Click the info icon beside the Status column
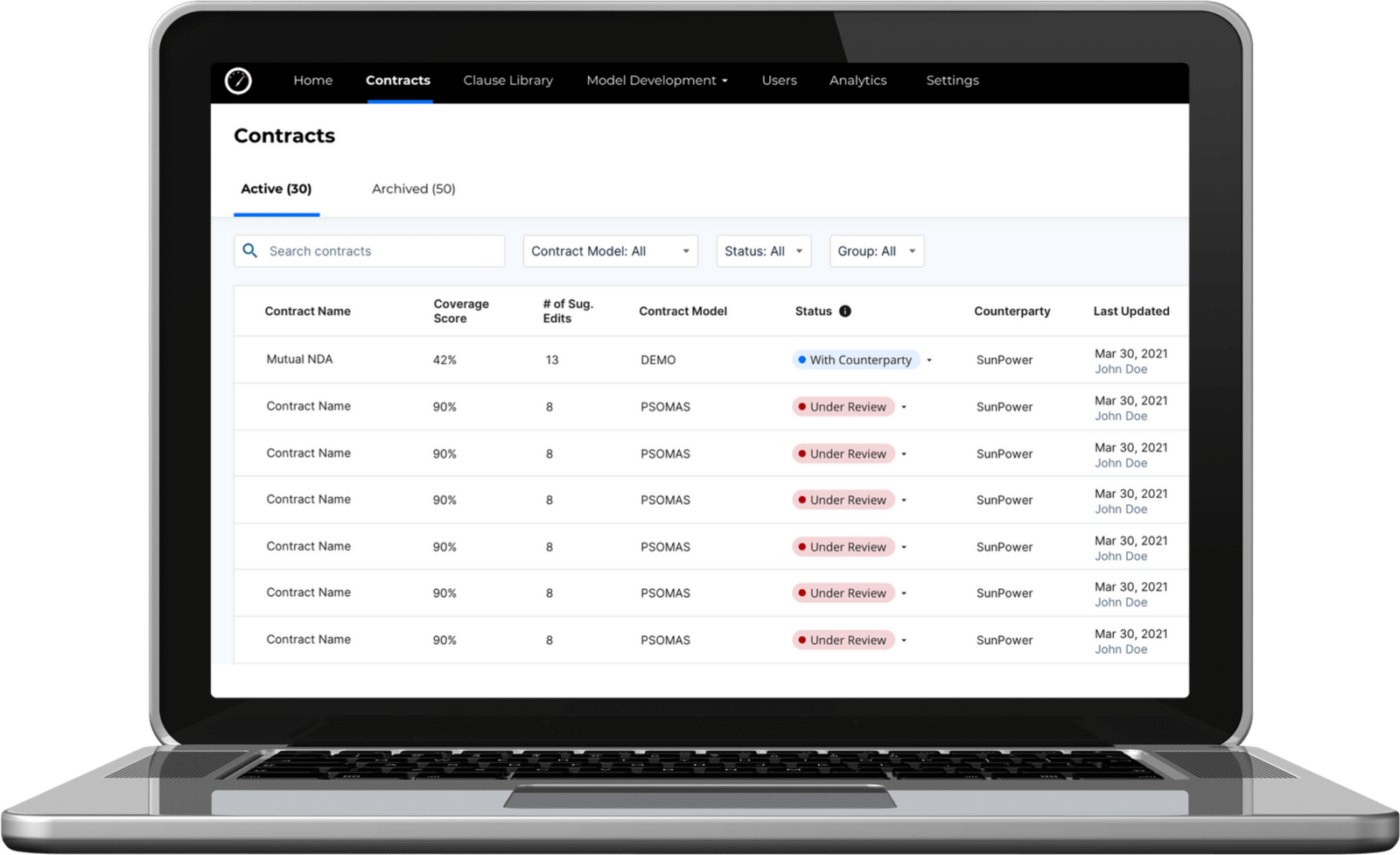The width and height of the screenshot is (1400, 855). click(x=843, y=311)
